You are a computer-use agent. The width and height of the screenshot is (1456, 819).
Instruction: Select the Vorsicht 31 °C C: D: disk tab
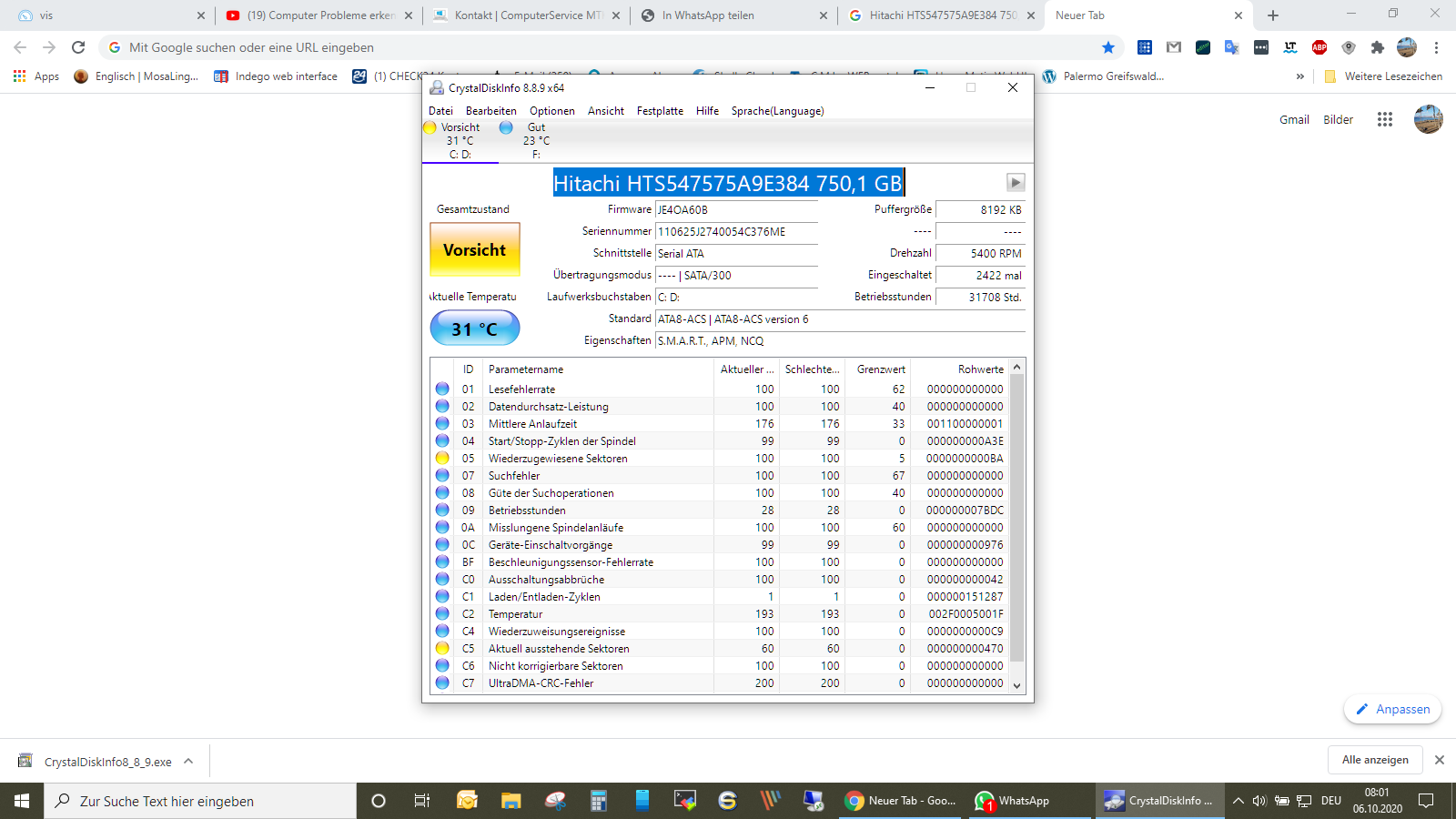[x=460, y=141]
